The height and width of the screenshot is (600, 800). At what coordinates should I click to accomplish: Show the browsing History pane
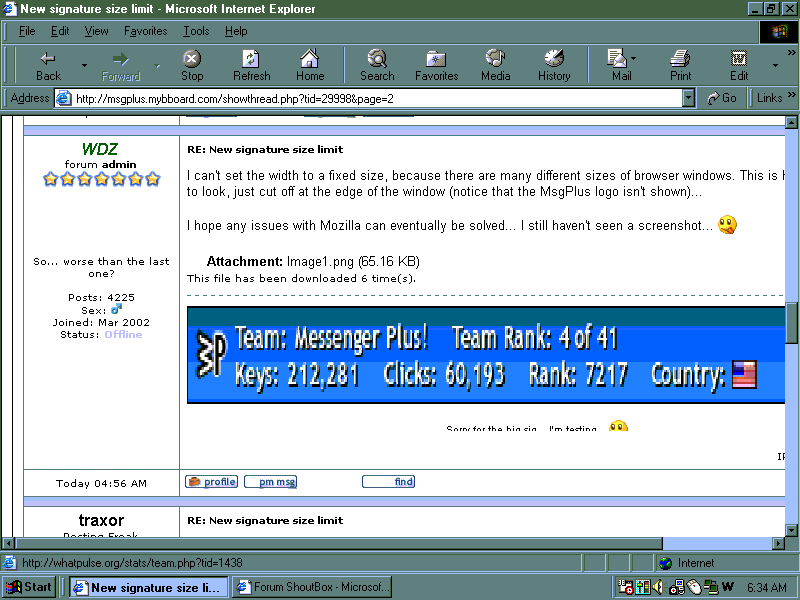pyautogui.click(x=554, y=65)
